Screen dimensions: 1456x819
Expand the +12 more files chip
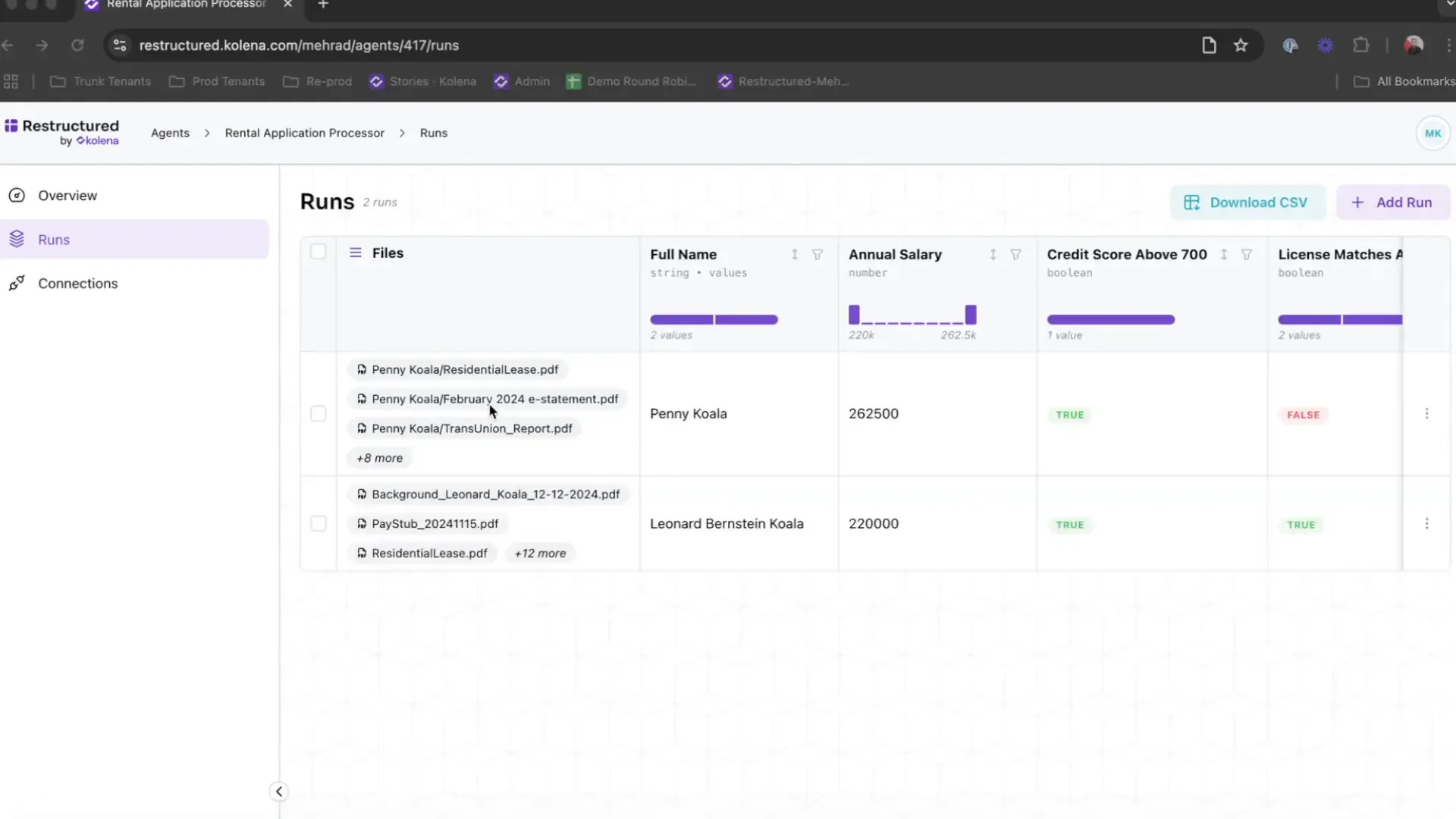(540, 554)
